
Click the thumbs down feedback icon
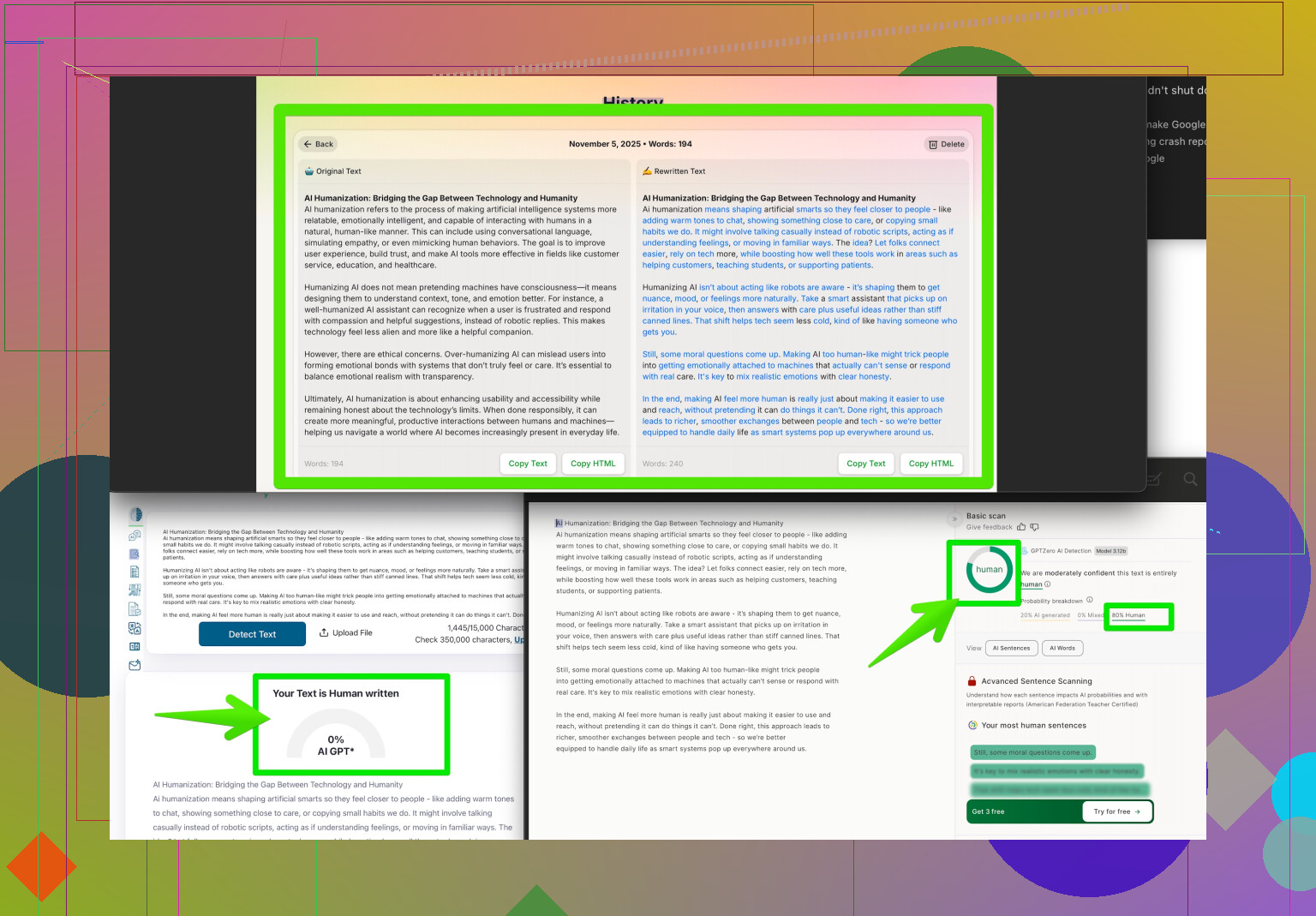click(x=1034, y=527)
